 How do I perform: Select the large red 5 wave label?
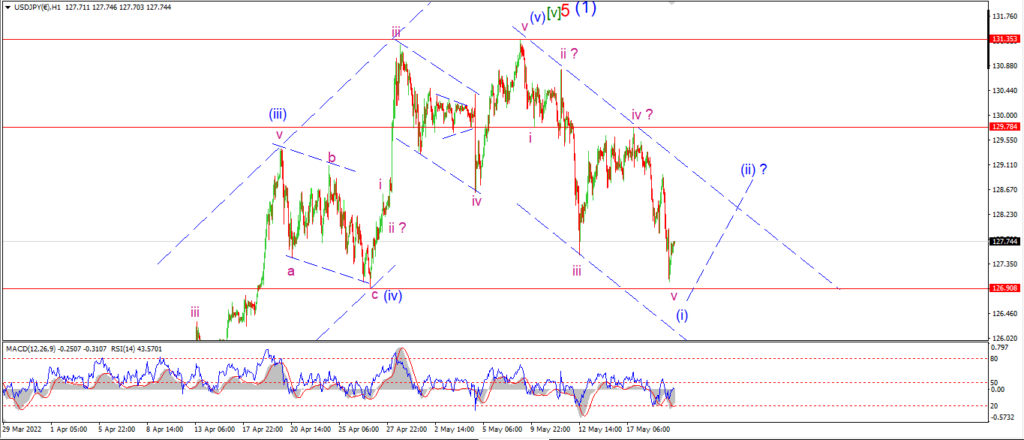pyautogui.click(x=566, y=10)
